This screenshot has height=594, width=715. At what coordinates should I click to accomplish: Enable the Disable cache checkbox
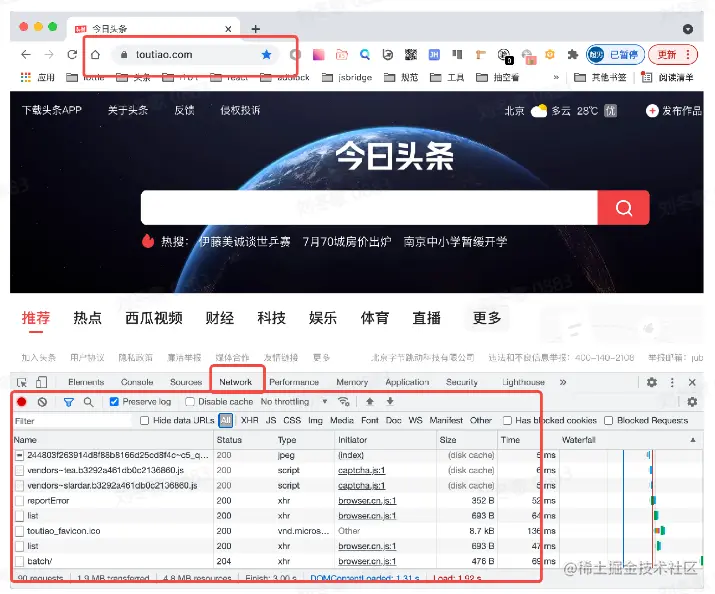tap(190, 402)
